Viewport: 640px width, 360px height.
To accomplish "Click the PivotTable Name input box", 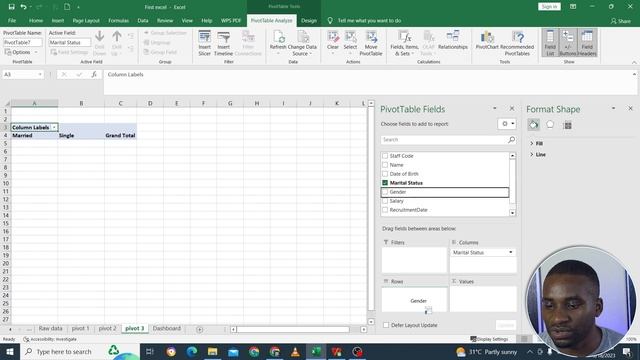I will point(23,42).
